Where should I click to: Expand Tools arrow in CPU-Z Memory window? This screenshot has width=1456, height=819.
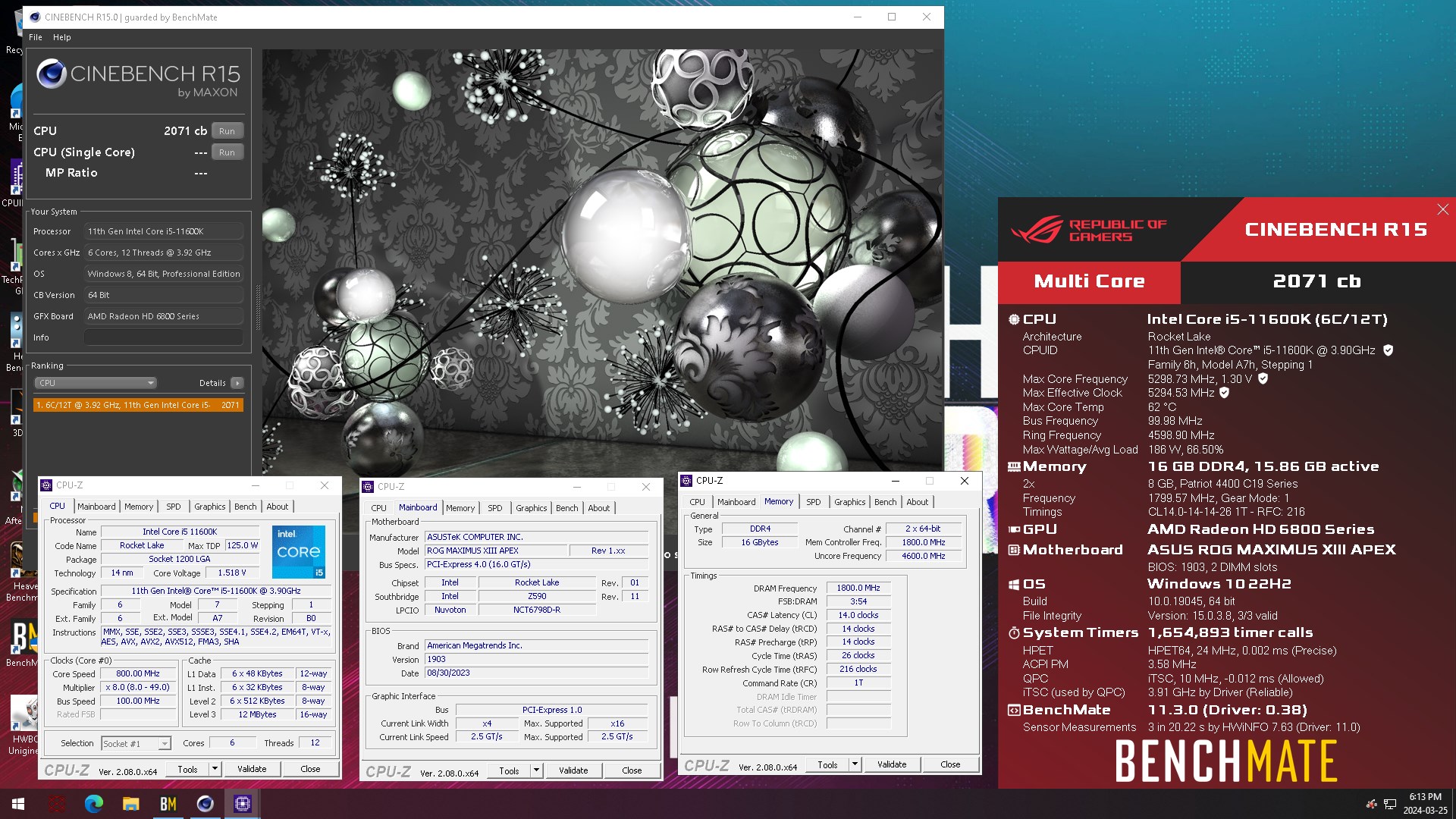tap(855, 764)
